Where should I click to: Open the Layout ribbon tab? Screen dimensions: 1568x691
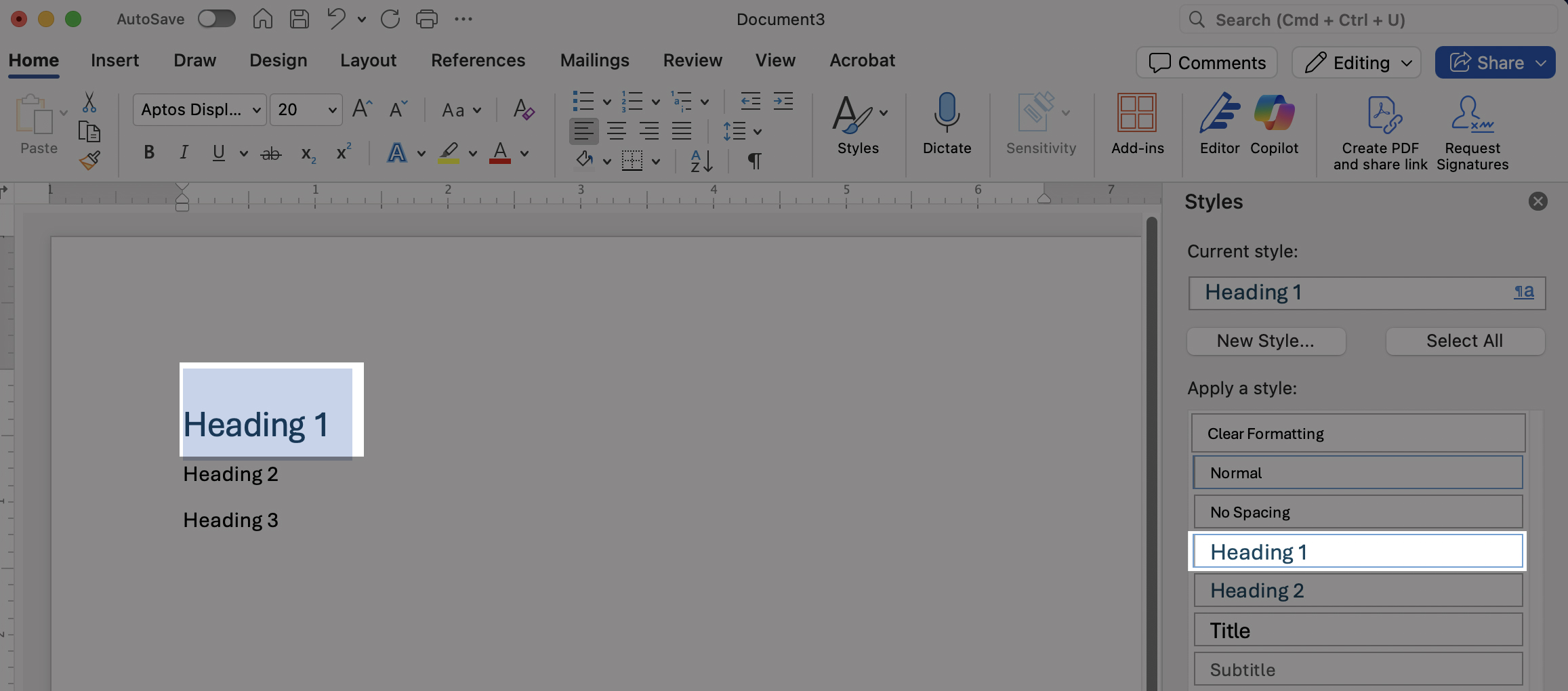(368, 60)
